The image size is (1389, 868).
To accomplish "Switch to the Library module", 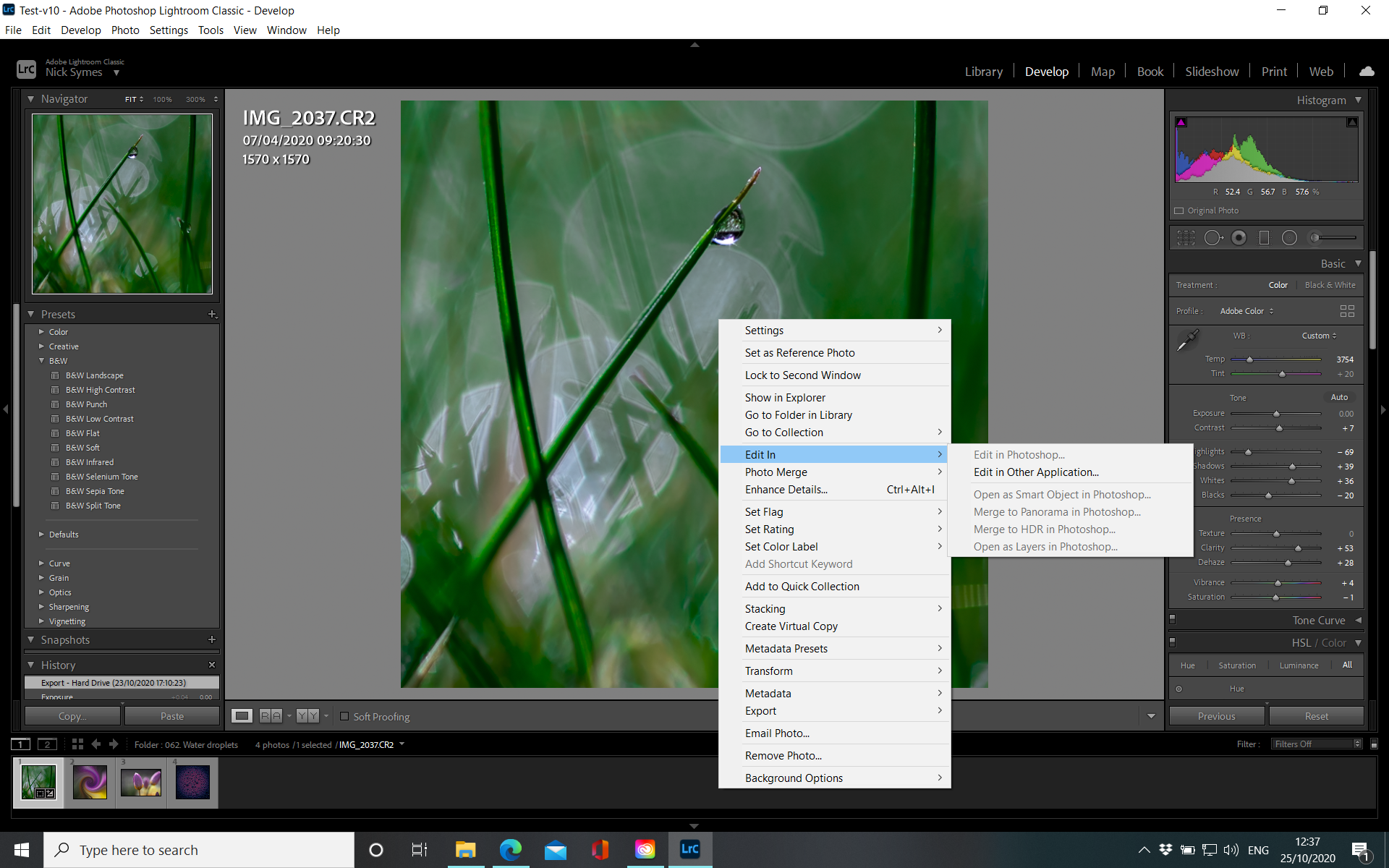I will (983, 71).
